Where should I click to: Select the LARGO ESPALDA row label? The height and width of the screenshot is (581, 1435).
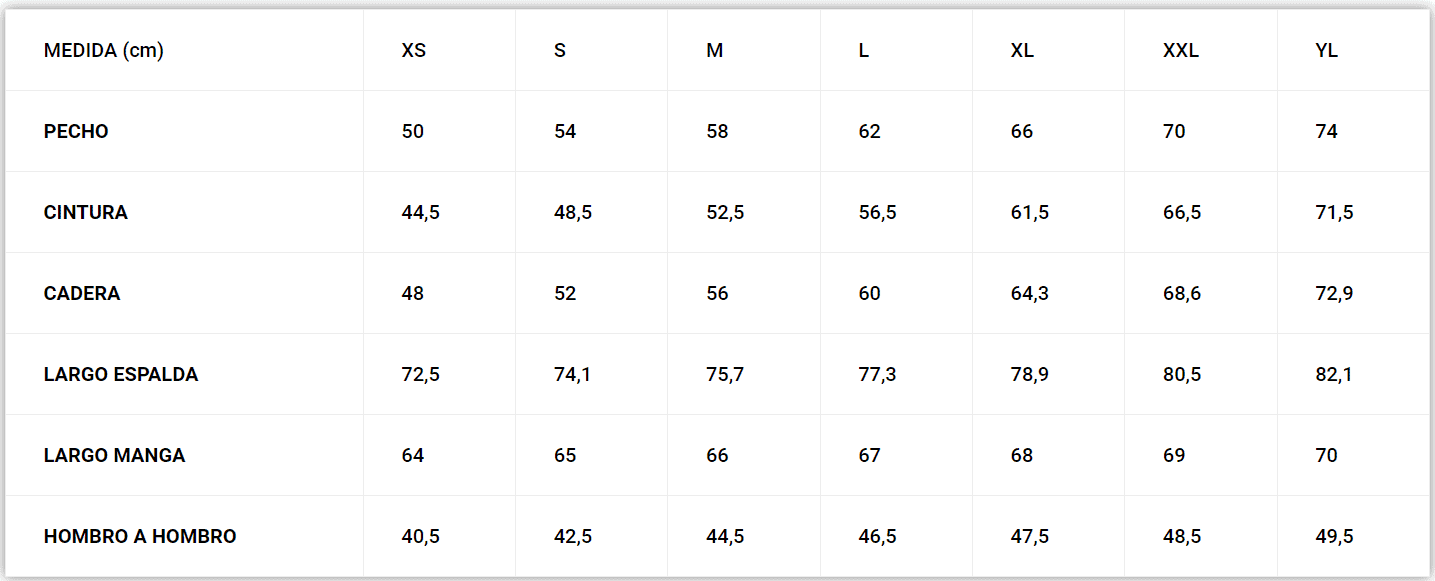(121, 375)
